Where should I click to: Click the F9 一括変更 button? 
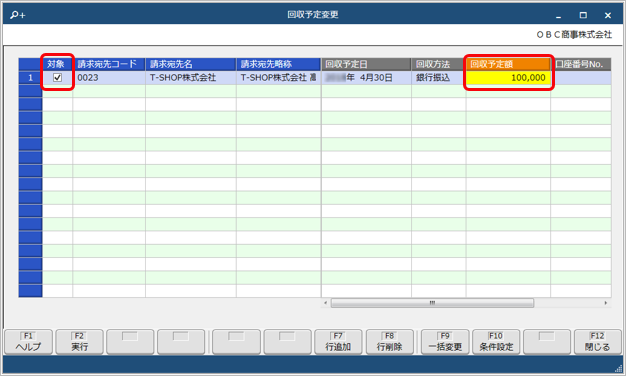coord(445,342)
